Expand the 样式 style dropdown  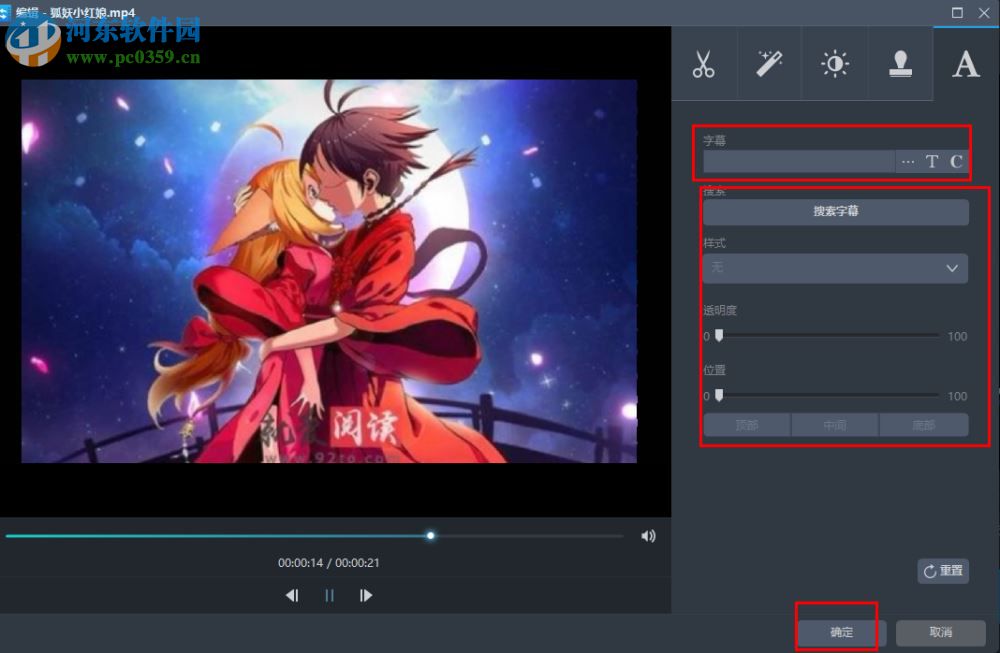835,268
